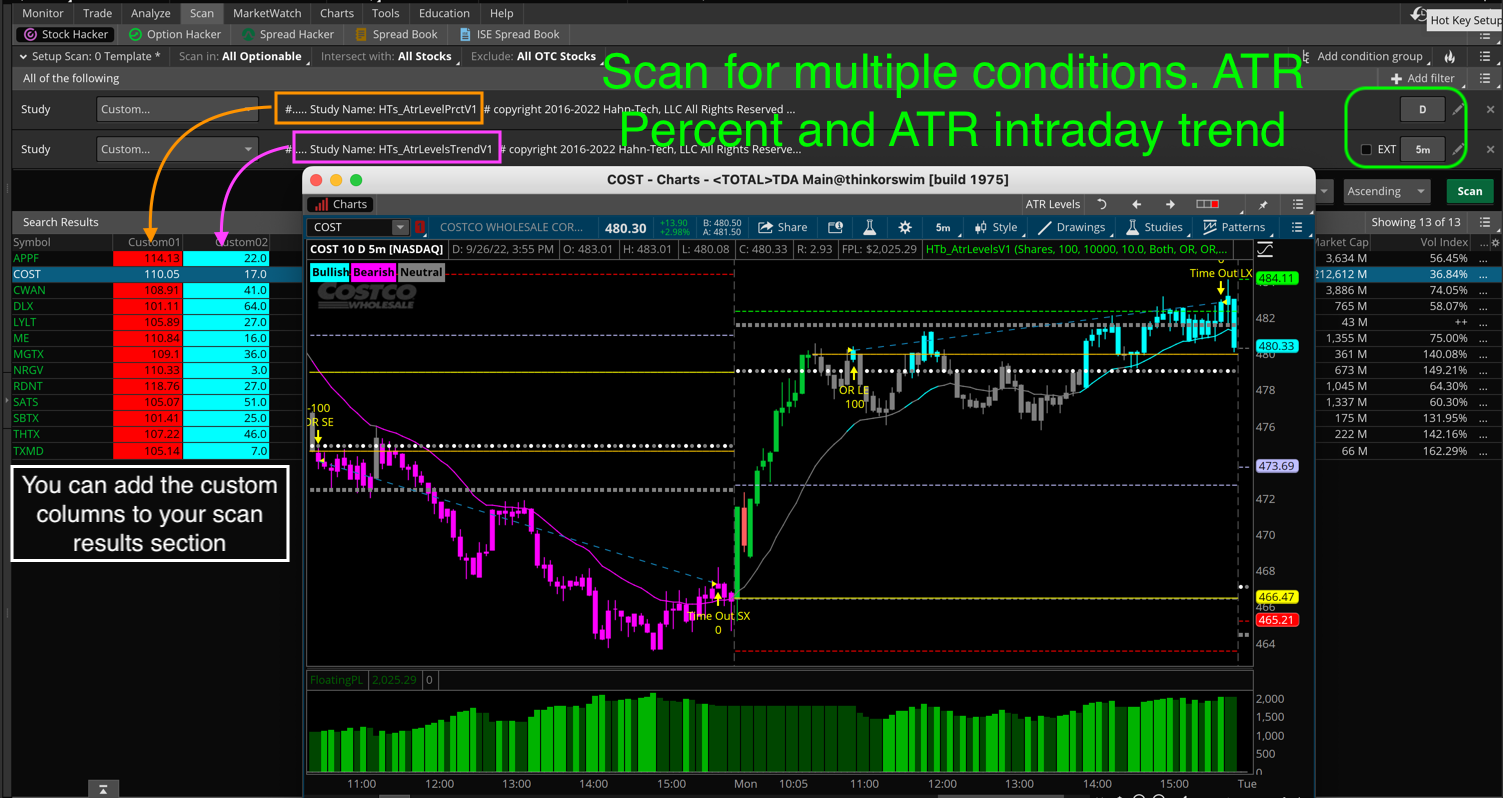1503x798 pixels.
Task: Click the Add filter button
Action: [1423, 78]
